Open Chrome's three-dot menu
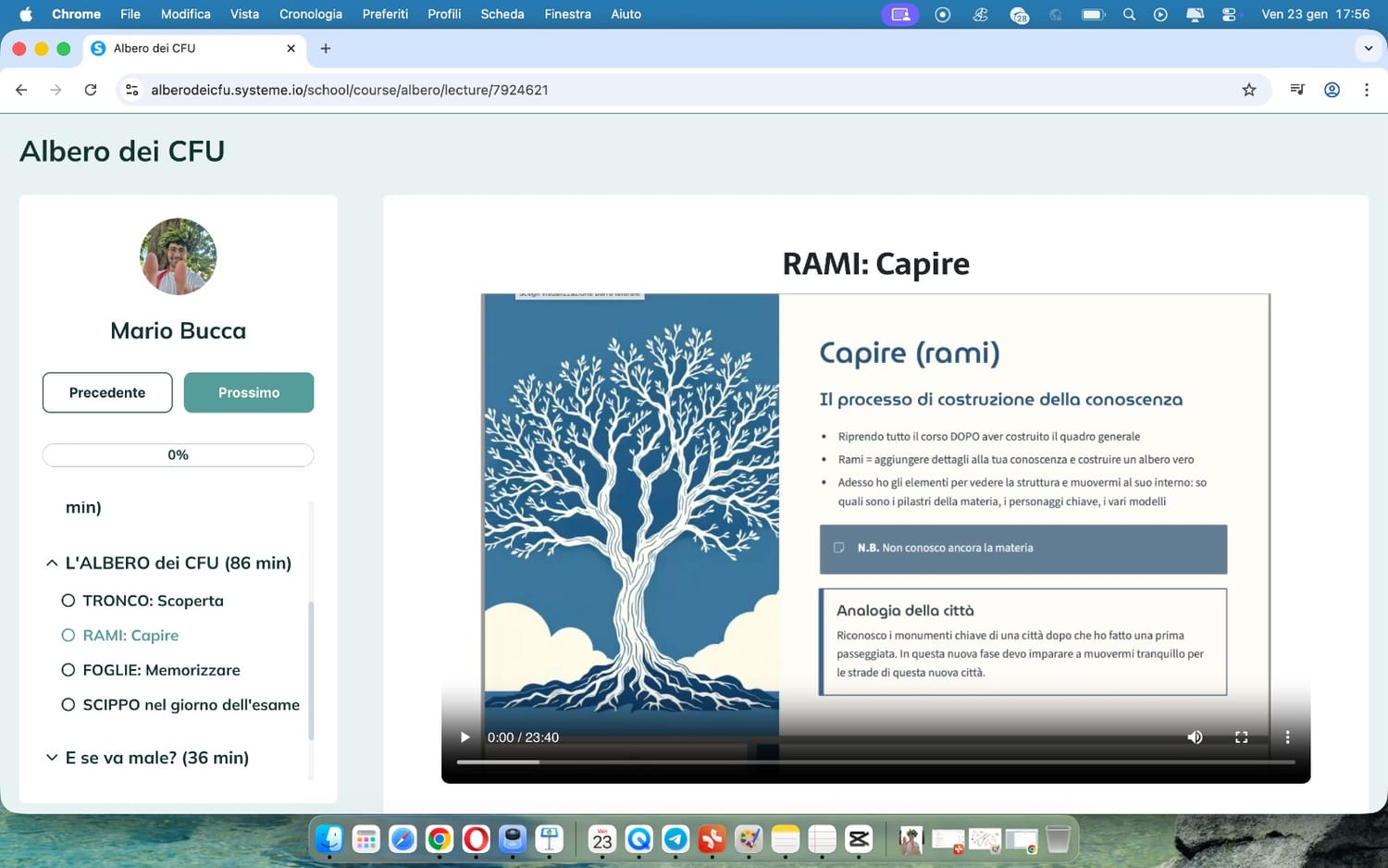This screenshot has width=1388, height=868. pyautogui.click(x=1367, y=90)
